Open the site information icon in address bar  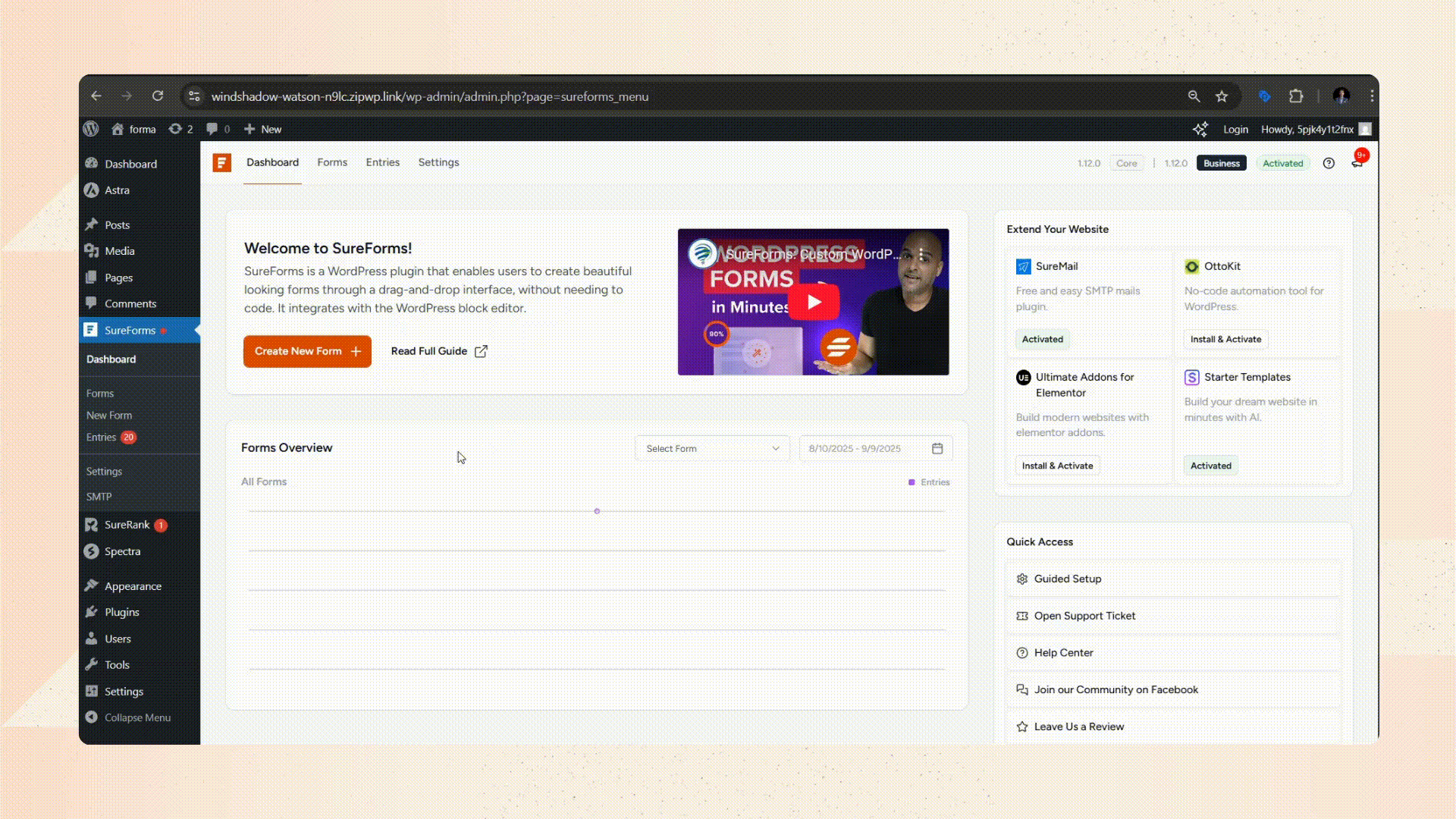(194, 96)
